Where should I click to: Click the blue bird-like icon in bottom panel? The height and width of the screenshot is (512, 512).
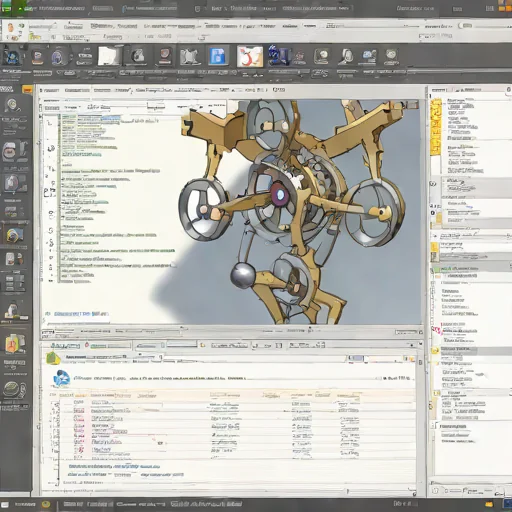(62, 379)
